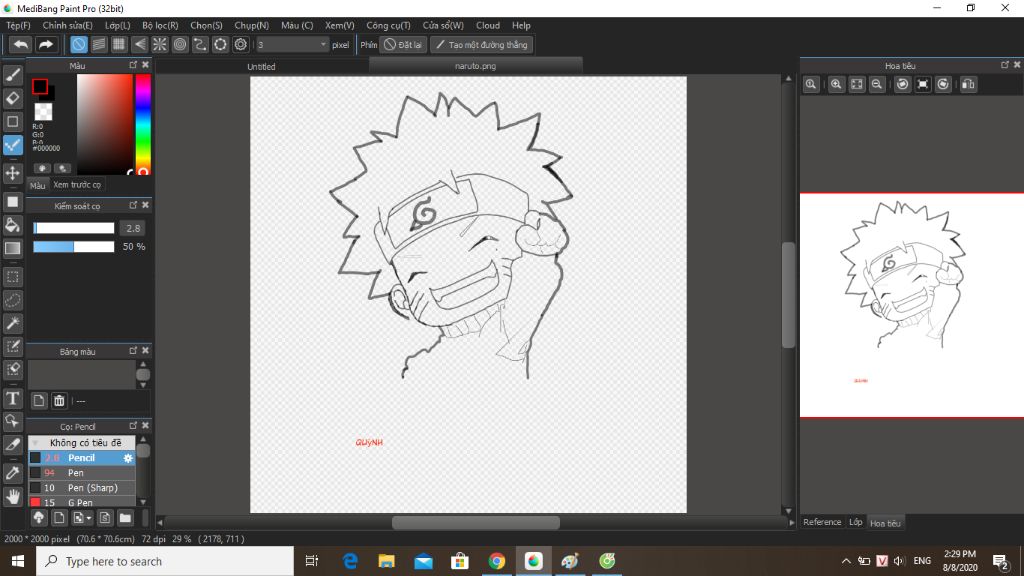The height and width of the screenshot is (576, 1024).
Task: Enable parallel lines snap guide
Action: click(x=99, y=44)
